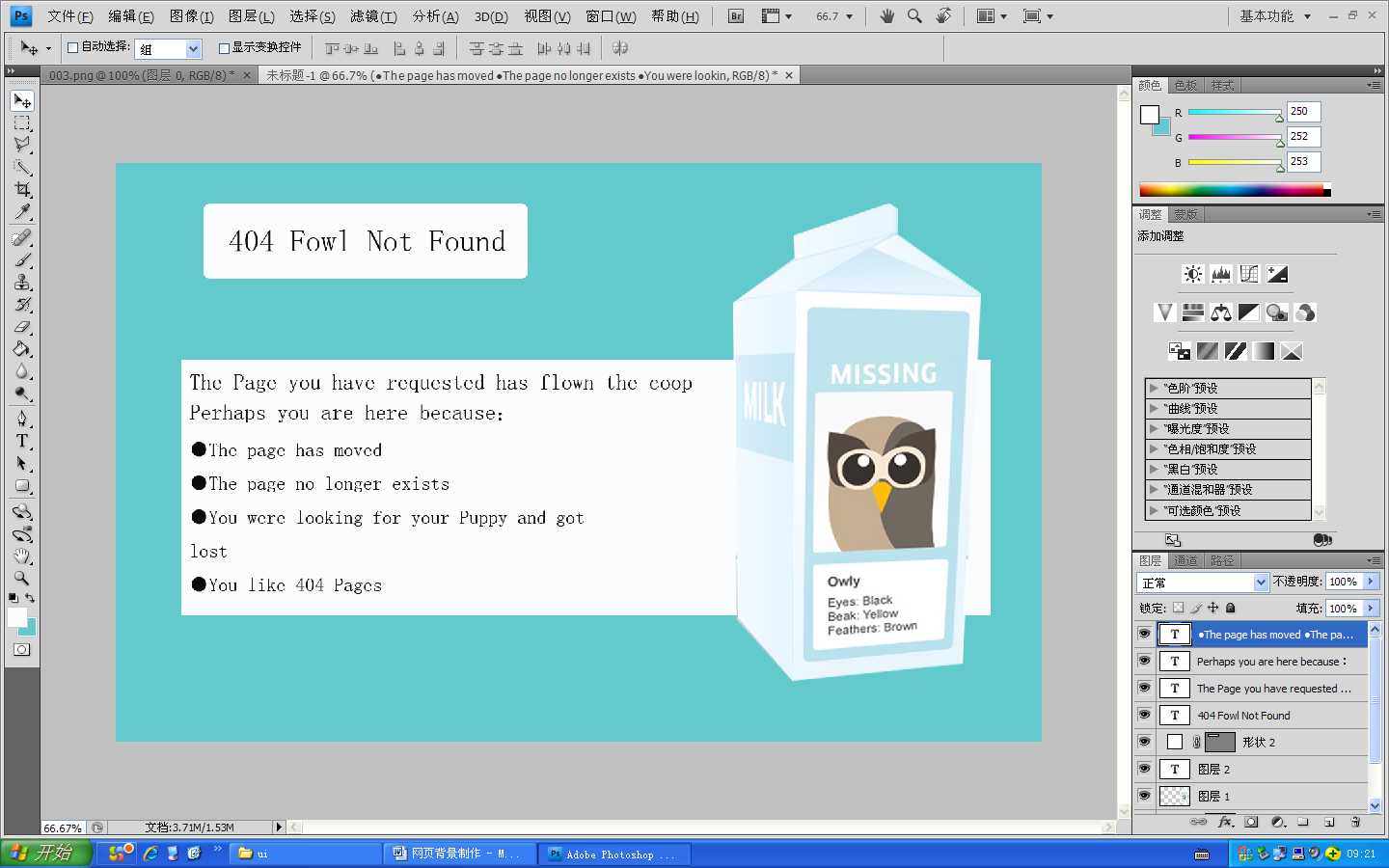Select the Clone Stamp tool
The image size is (1389, 868).
[x=22, y=282]
